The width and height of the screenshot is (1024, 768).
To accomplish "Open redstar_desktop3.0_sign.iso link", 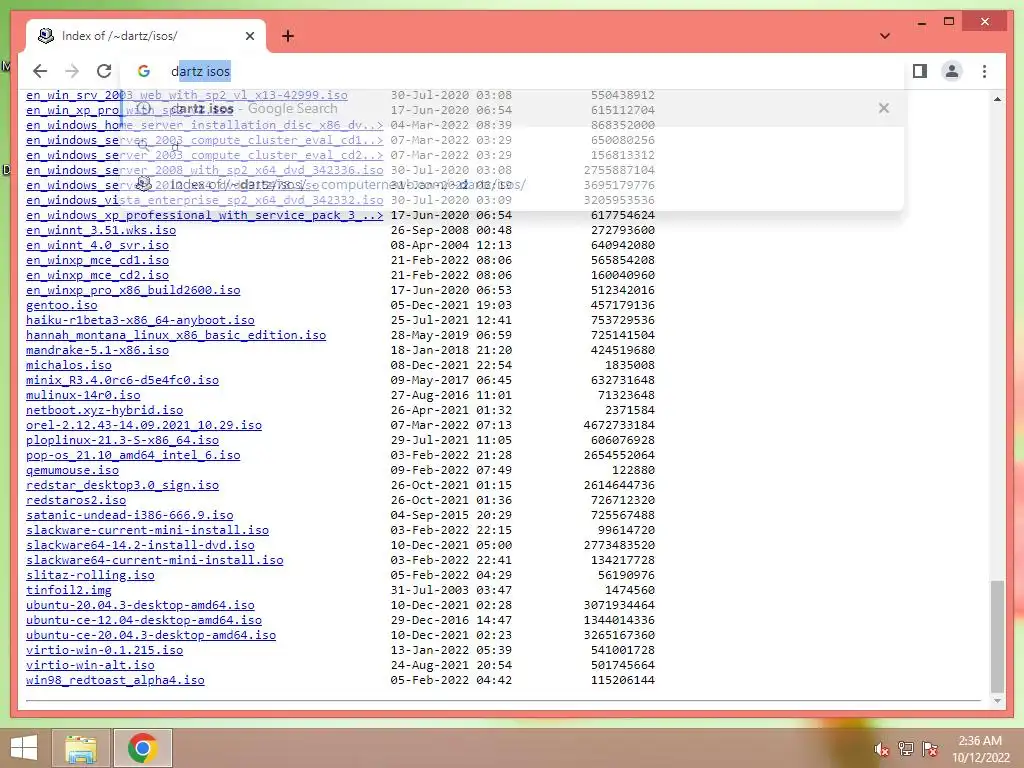I will click(122, 485).
